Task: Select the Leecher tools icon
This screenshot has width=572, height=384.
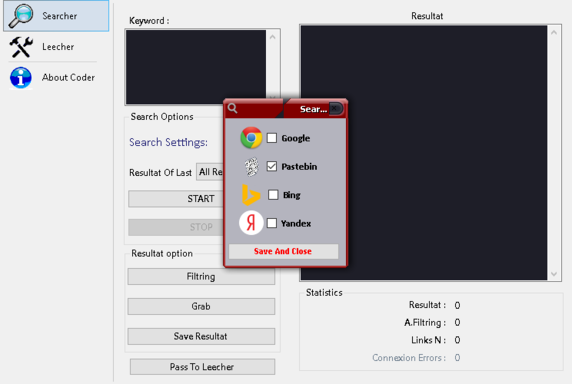Action: 21,47
